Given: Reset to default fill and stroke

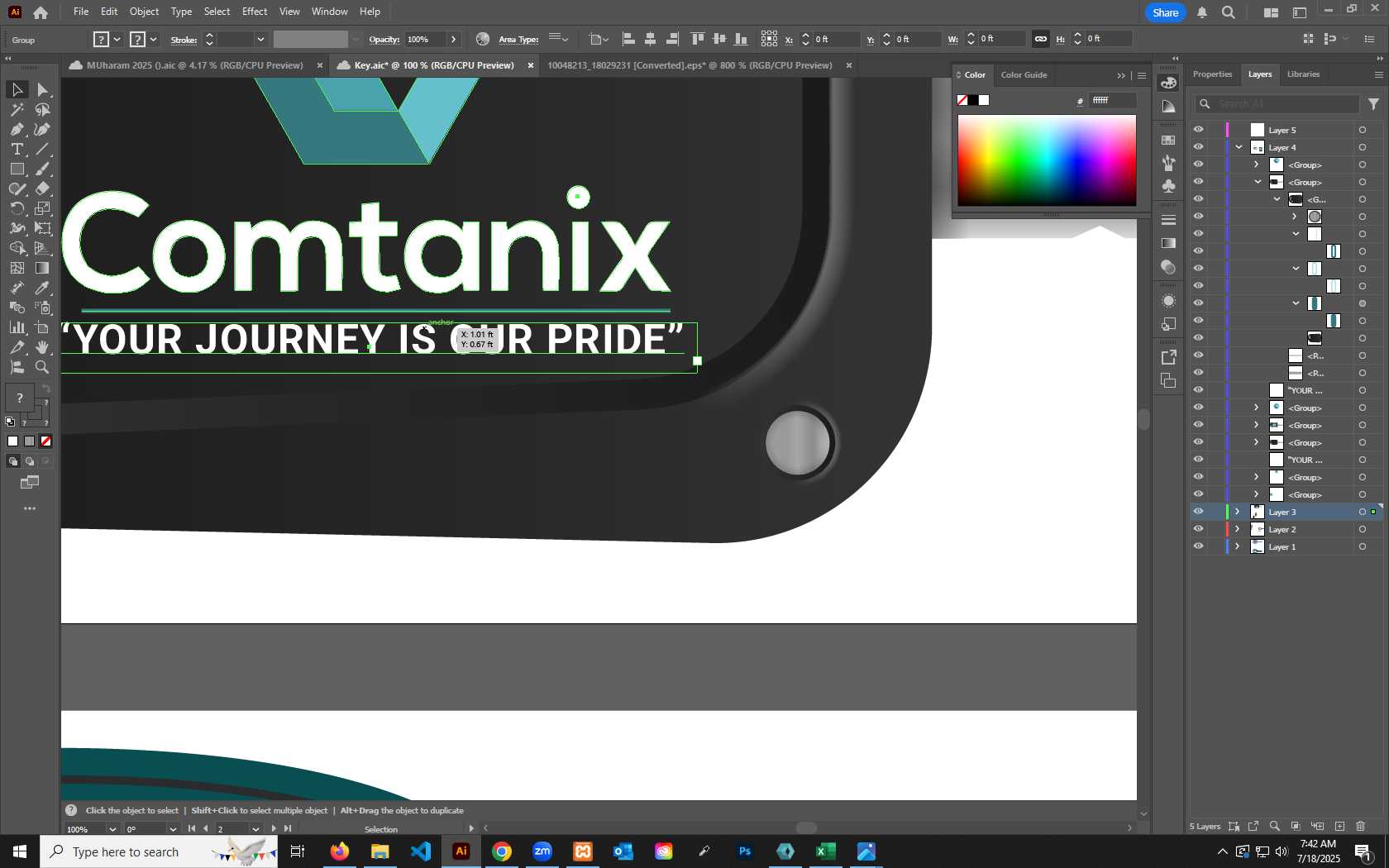Looking at the screenshot, I should pyautogui.click(x=10, y=422).
